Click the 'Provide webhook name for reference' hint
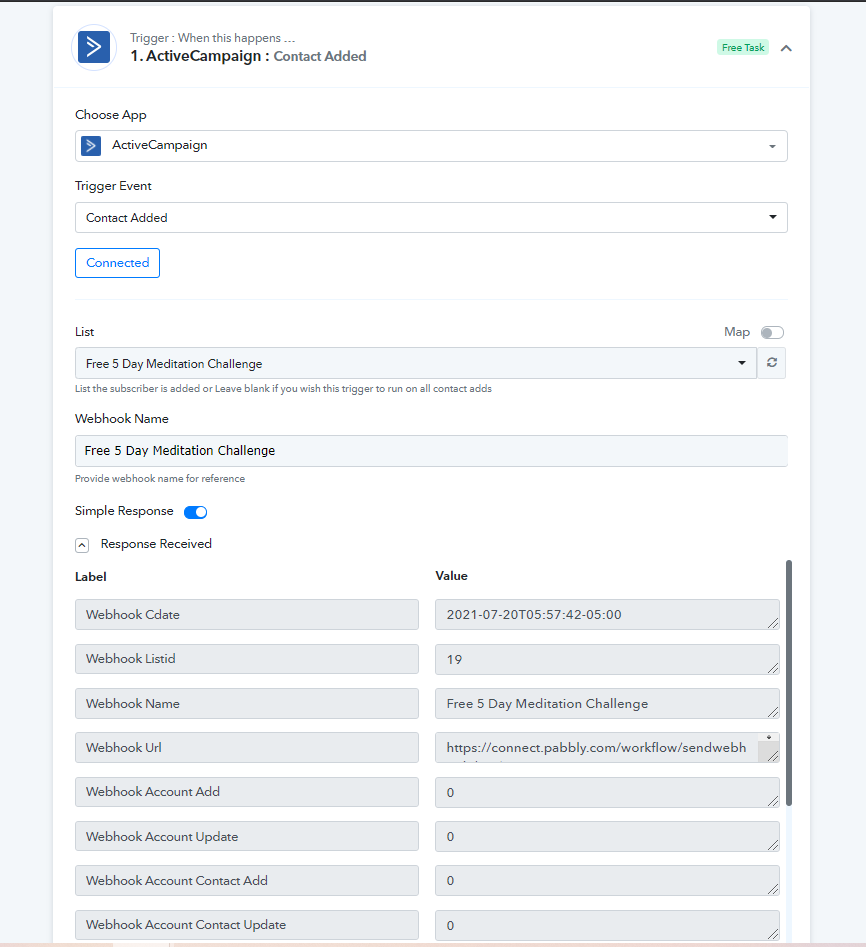This screenshot has width=866, height=947. coord(160,478)
